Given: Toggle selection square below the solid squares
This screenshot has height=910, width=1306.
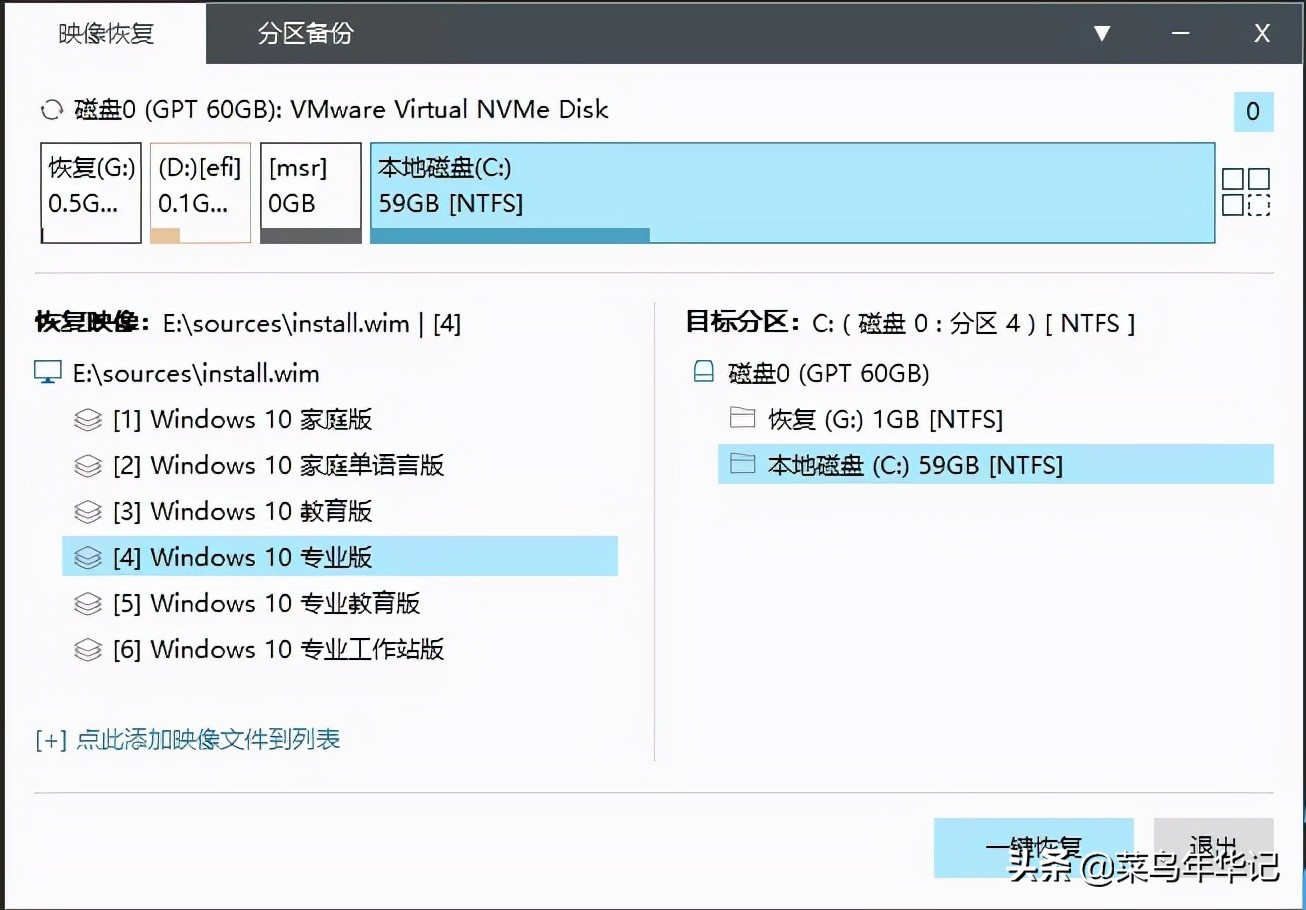Looking at the screenshot, I should click(x=1232, y=206).
